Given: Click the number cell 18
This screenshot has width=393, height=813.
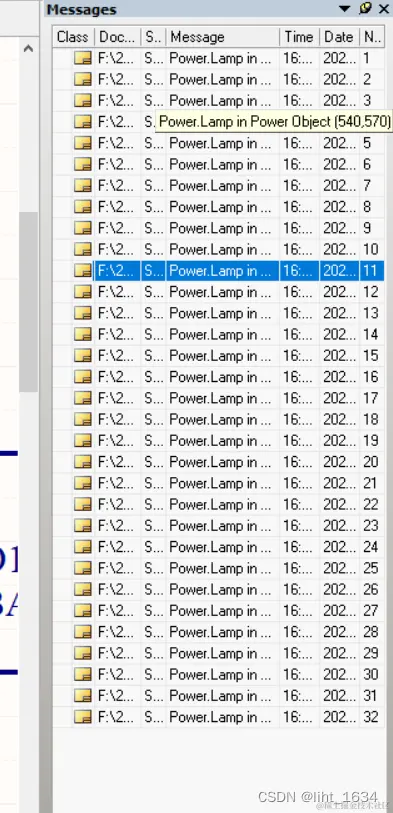Looking at the screenshot, I should [372, 420].
